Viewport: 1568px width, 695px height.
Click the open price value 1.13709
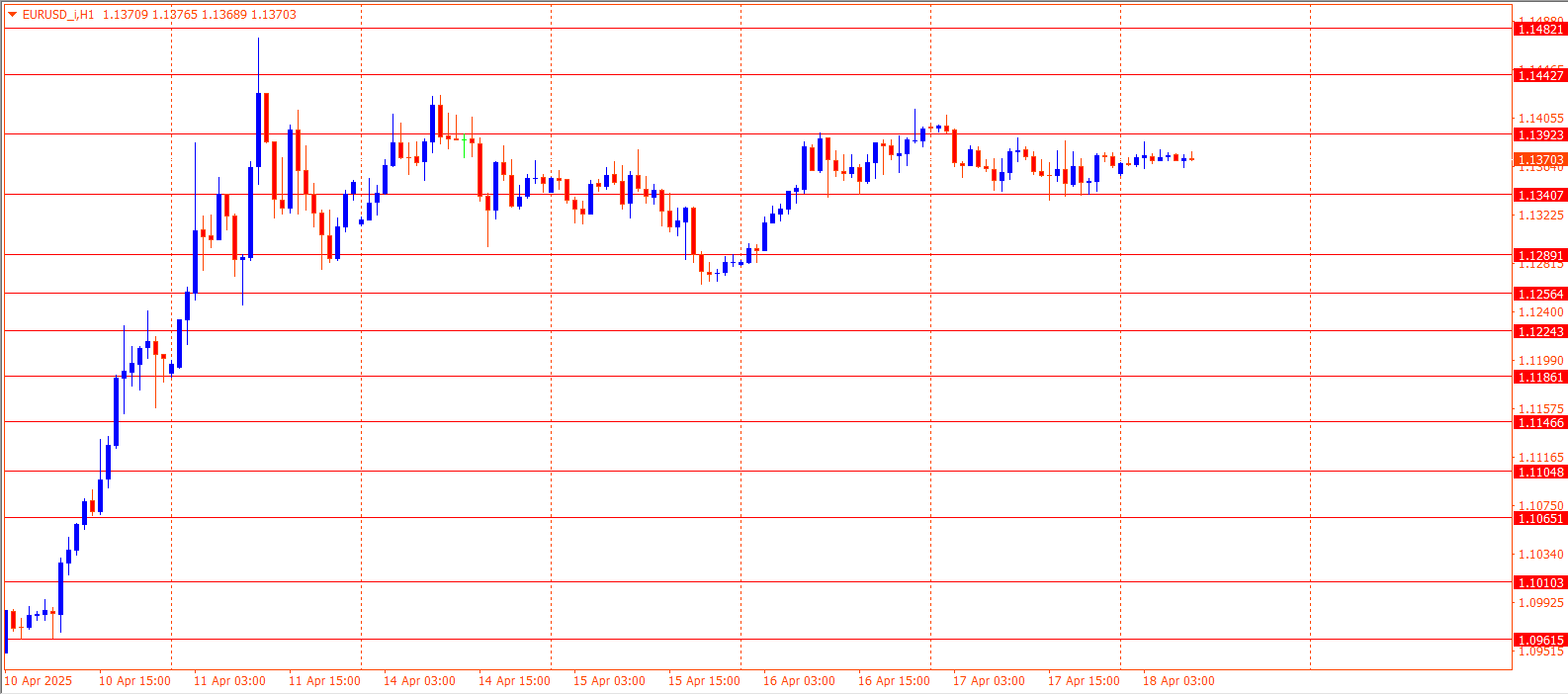126,15
